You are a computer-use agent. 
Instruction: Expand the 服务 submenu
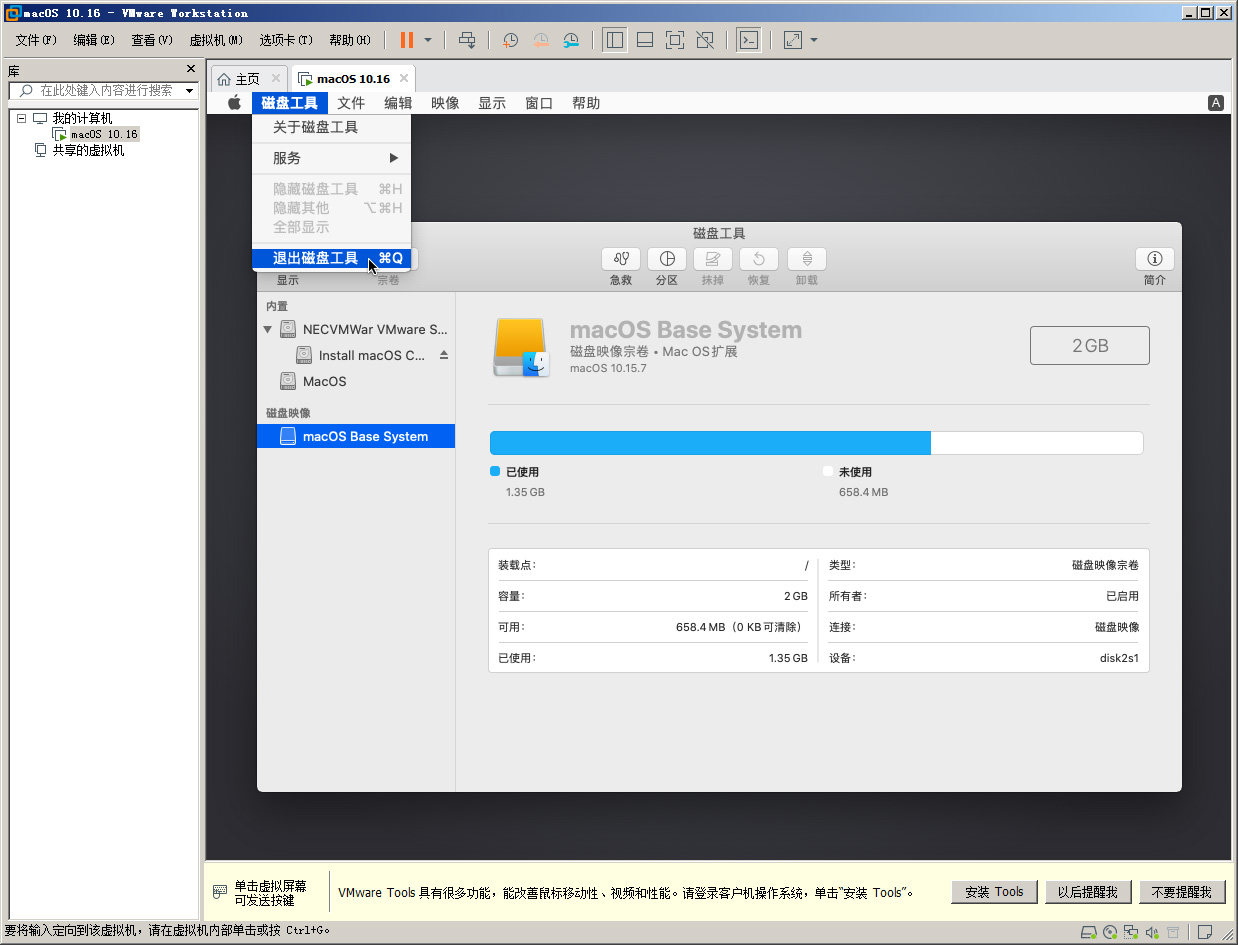pos(332,158)
